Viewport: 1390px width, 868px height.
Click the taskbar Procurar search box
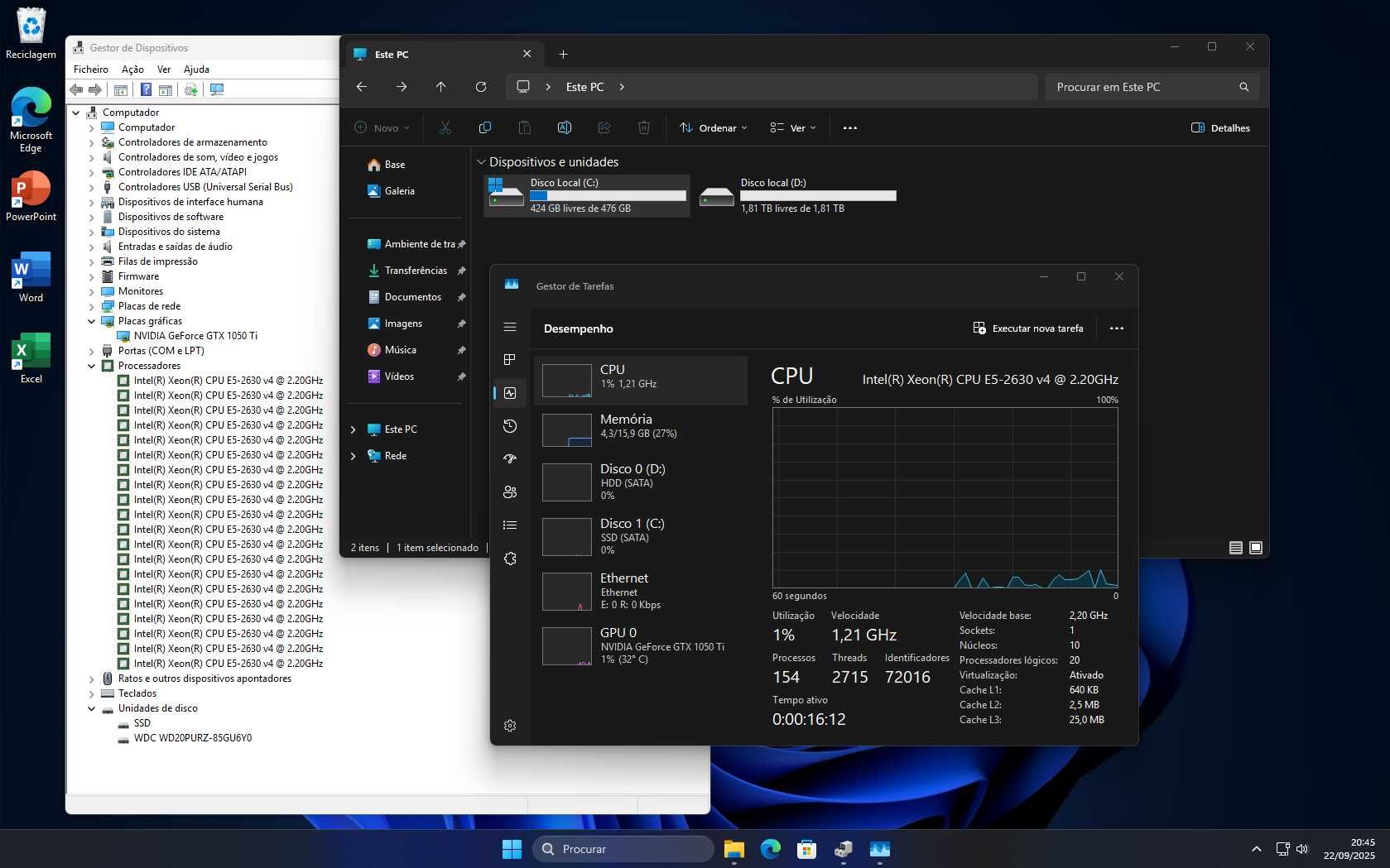point(623,849)
